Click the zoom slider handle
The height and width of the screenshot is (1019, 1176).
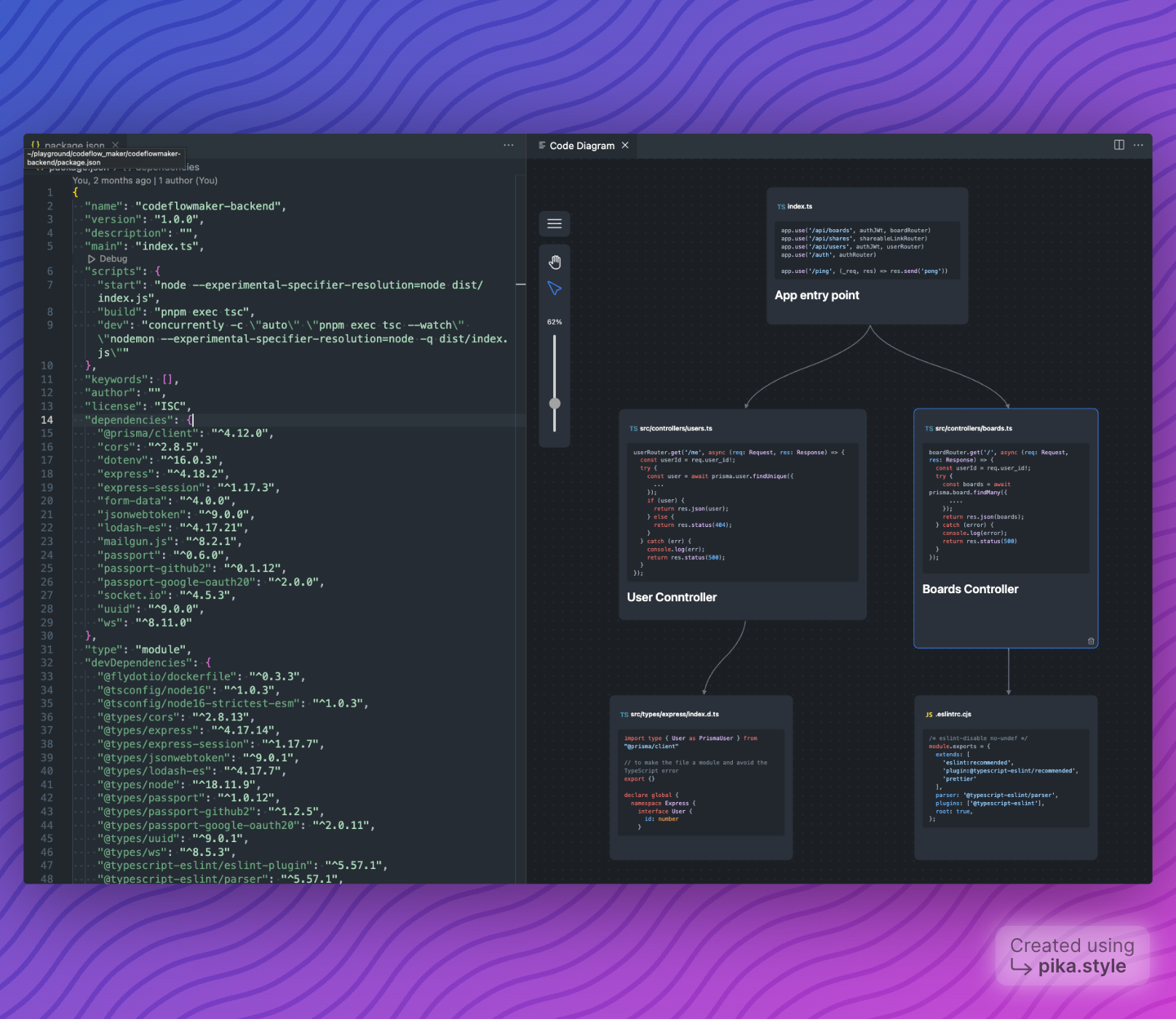pos(555,403)
